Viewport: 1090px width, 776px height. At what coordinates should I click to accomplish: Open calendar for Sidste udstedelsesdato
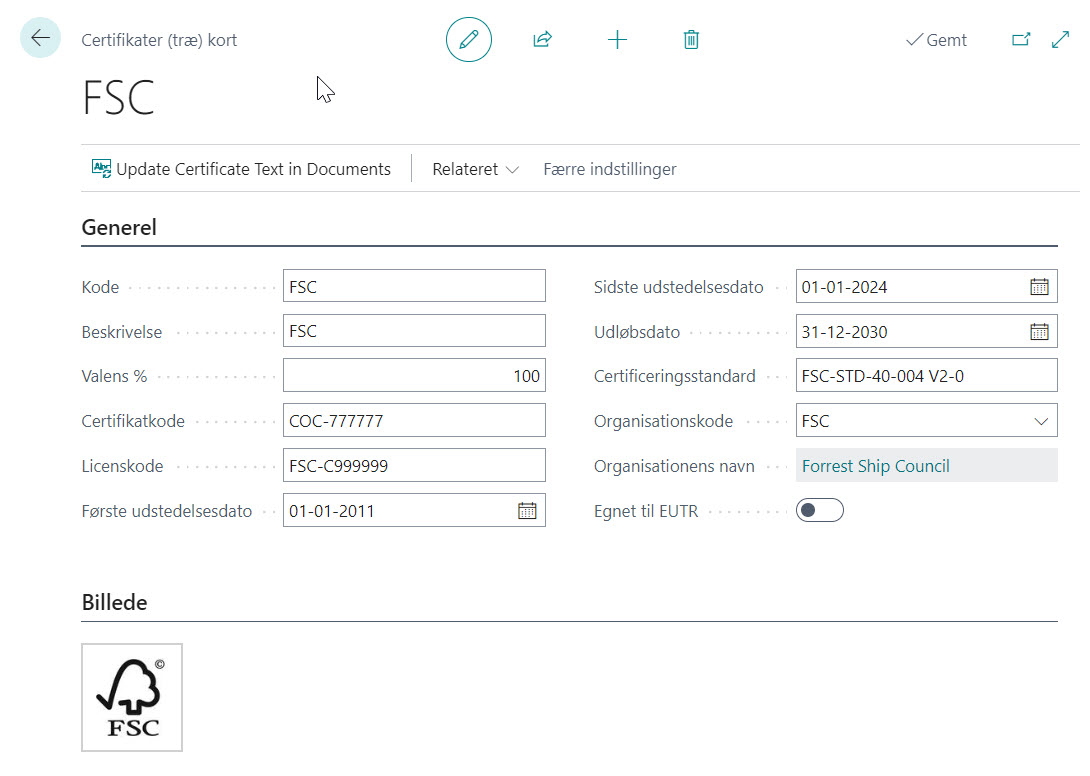[1039, 286]
